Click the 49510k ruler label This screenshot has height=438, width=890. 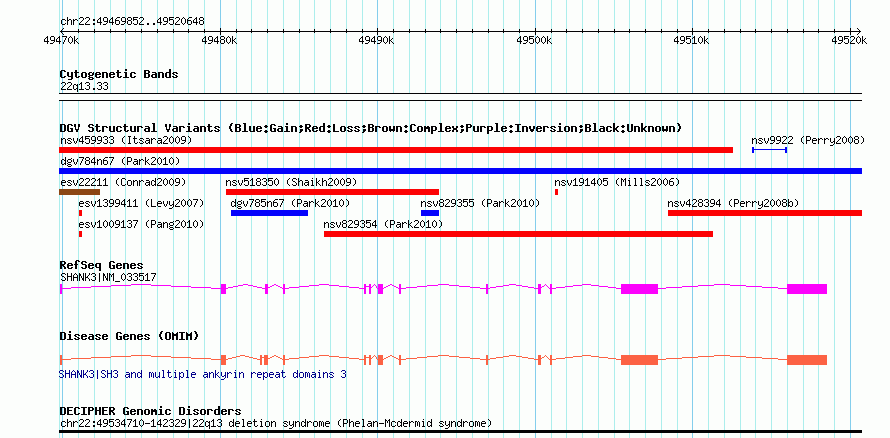point(691,40)
